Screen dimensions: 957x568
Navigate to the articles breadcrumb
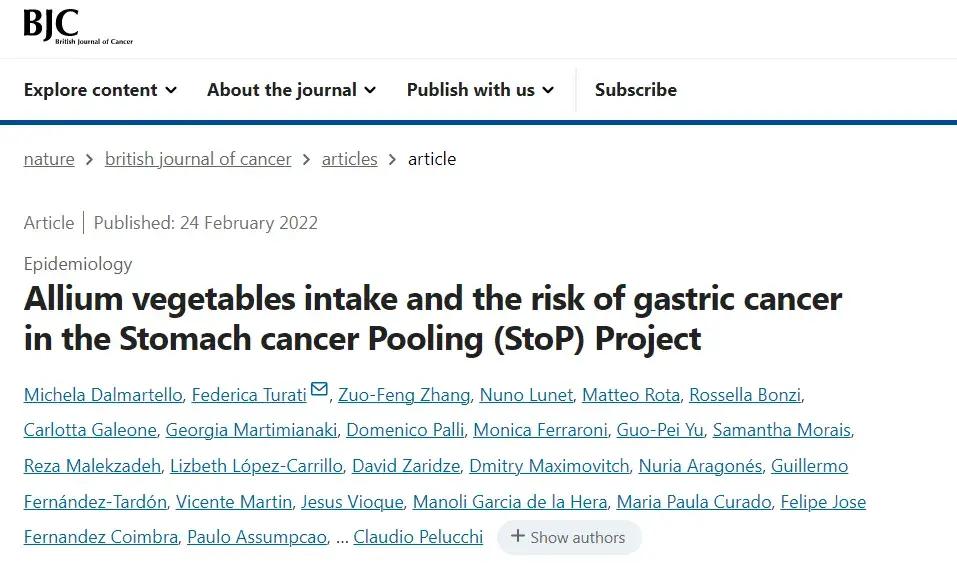[349, 159]
